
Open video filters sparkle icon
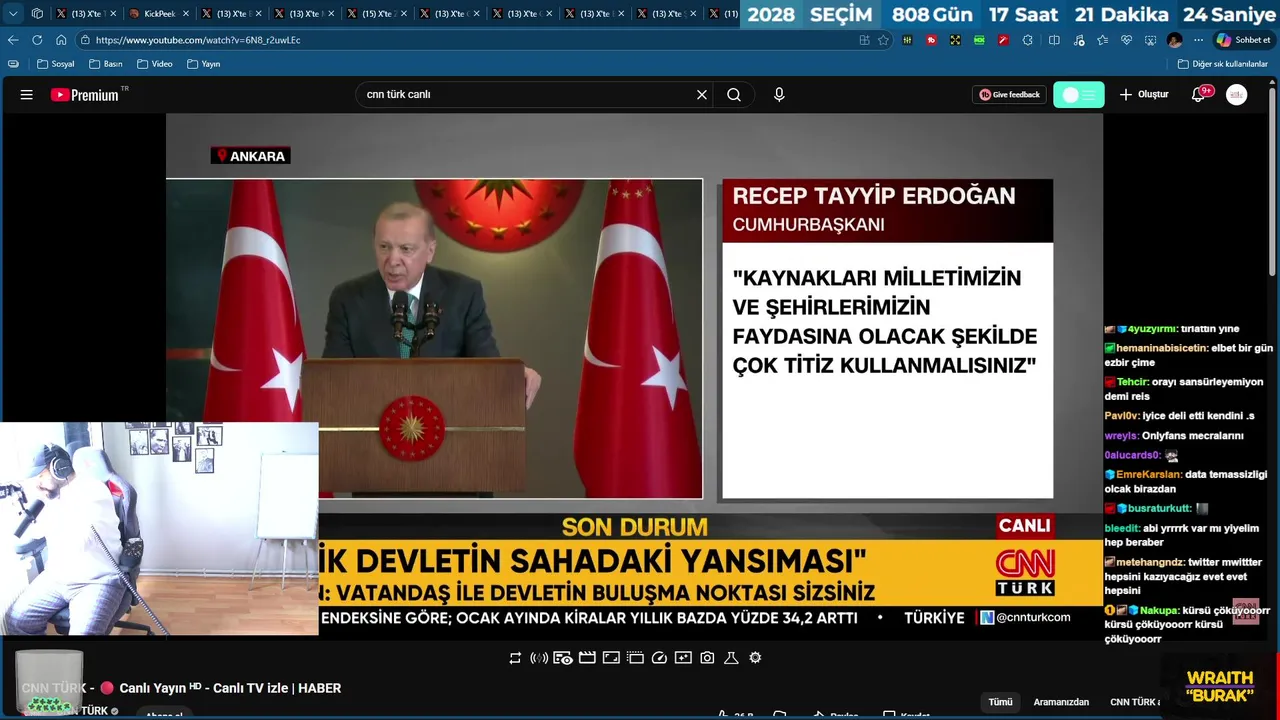pos(683,658)
